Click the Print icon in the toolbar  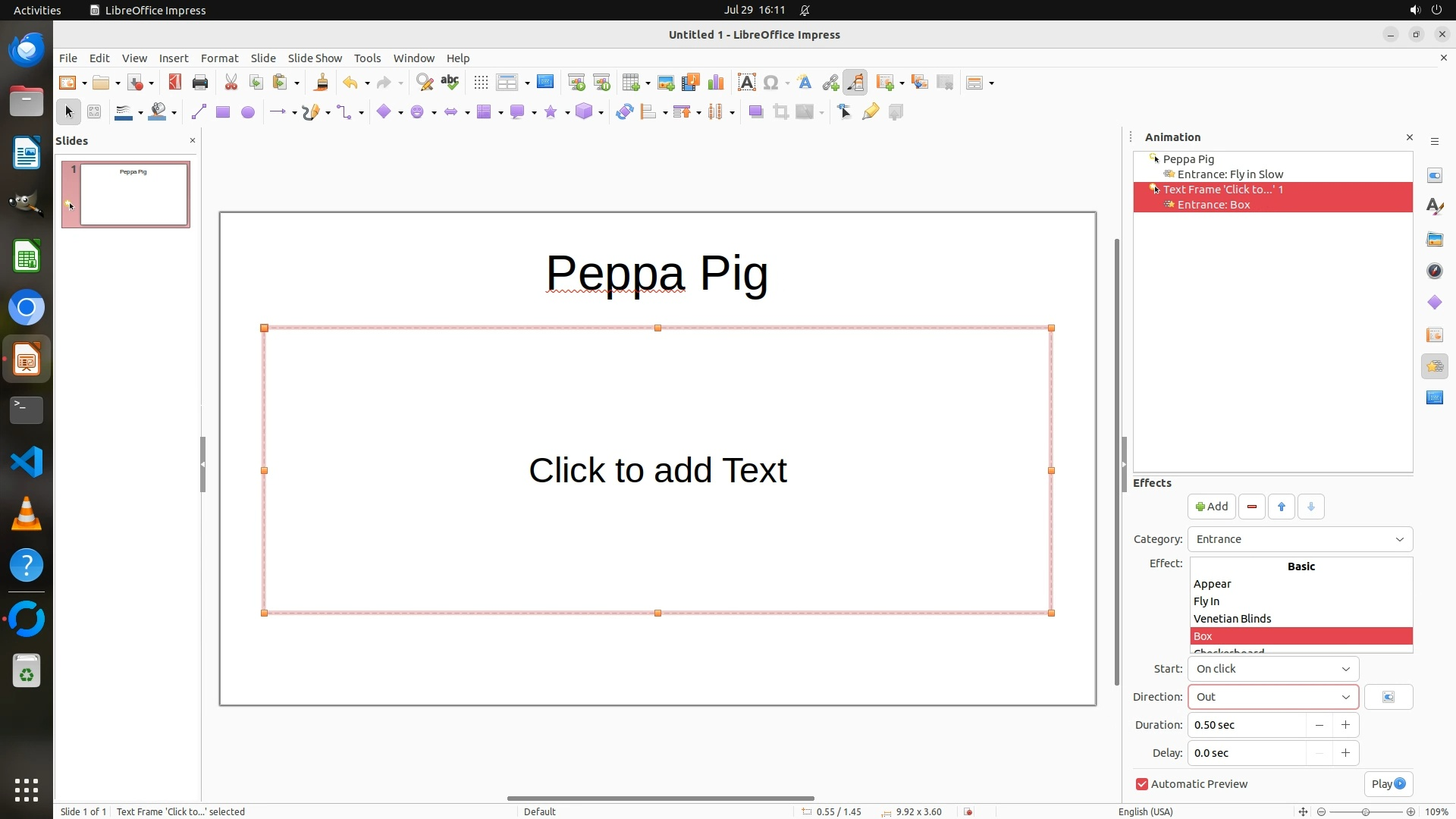pos(200,83)
